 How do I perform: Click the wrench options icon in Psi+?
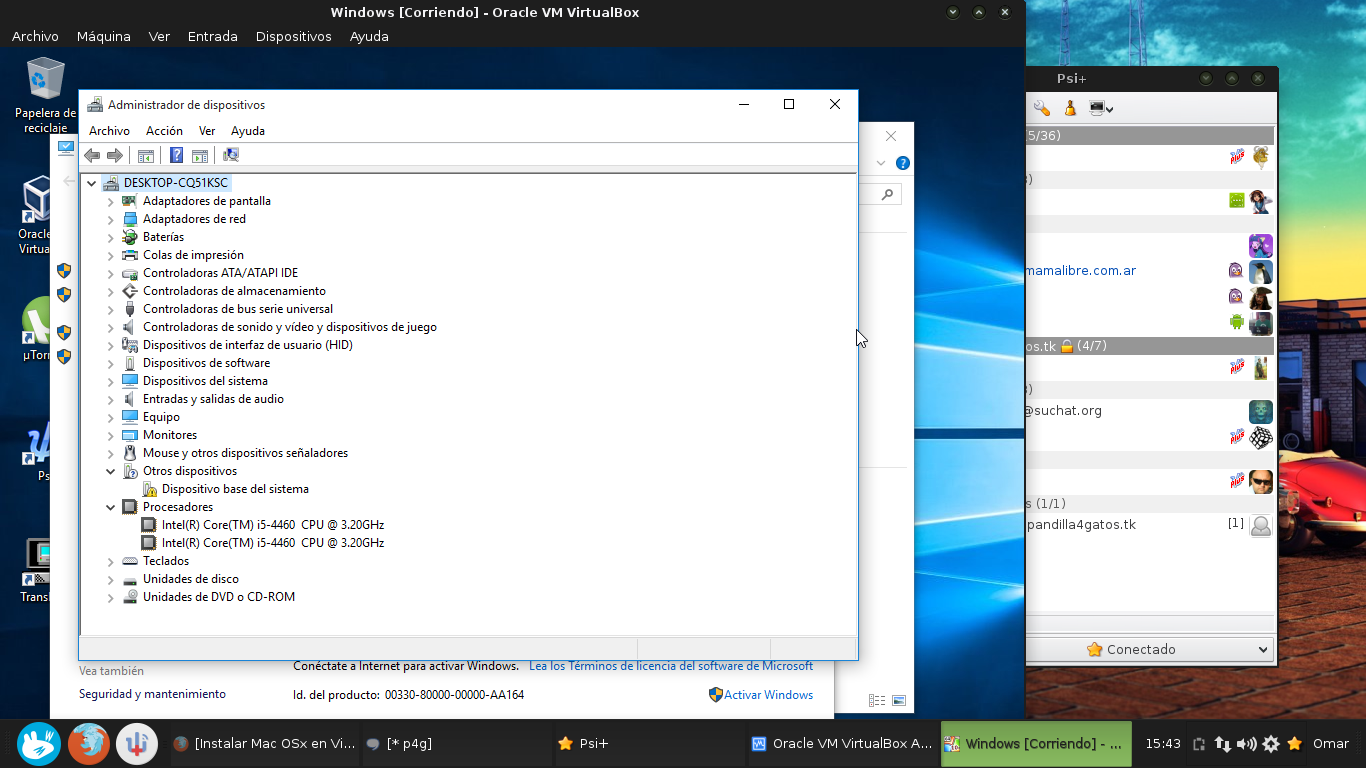[1042, 108]
